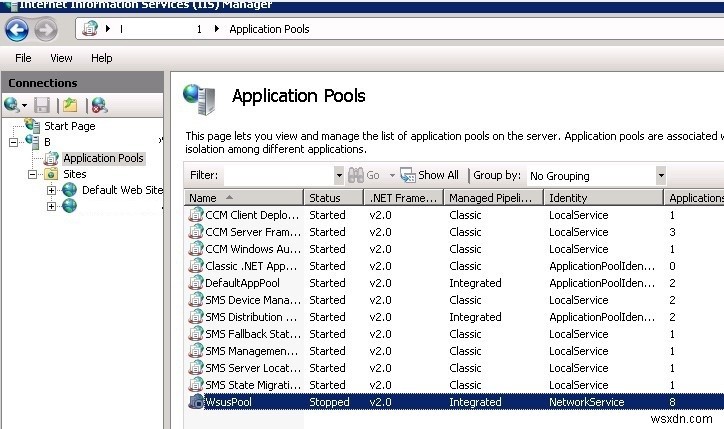Click SMS Distribution's ApplicationPoolIden... identity cell
This screenshot has width=724, height=429.
[602, 317]
